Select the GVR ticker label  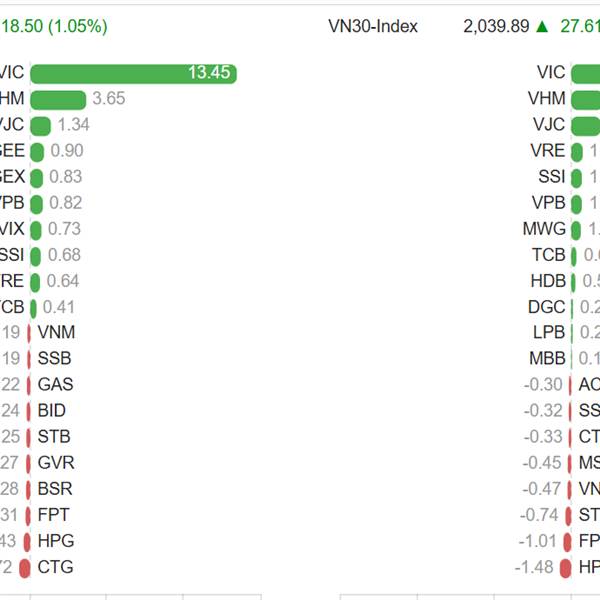[x=56, y=463]
